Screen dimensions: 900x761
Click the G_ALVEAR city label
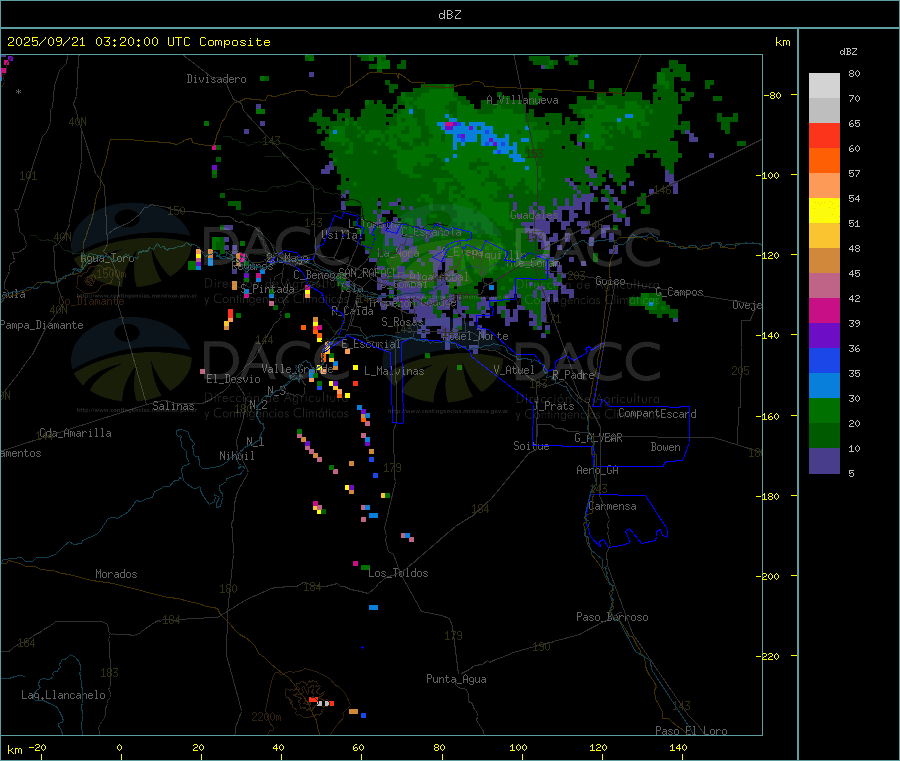(598, 438)
